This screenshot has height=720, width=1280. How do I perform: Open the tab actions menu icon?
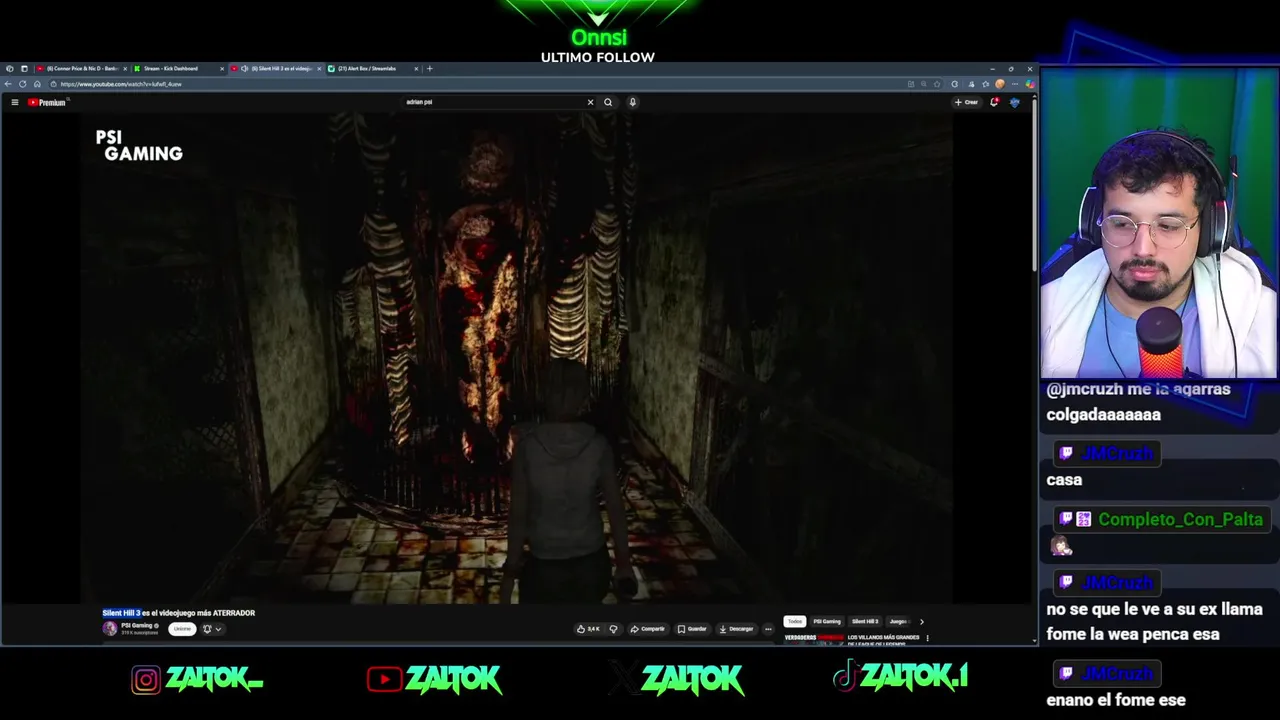pos(24,68)
